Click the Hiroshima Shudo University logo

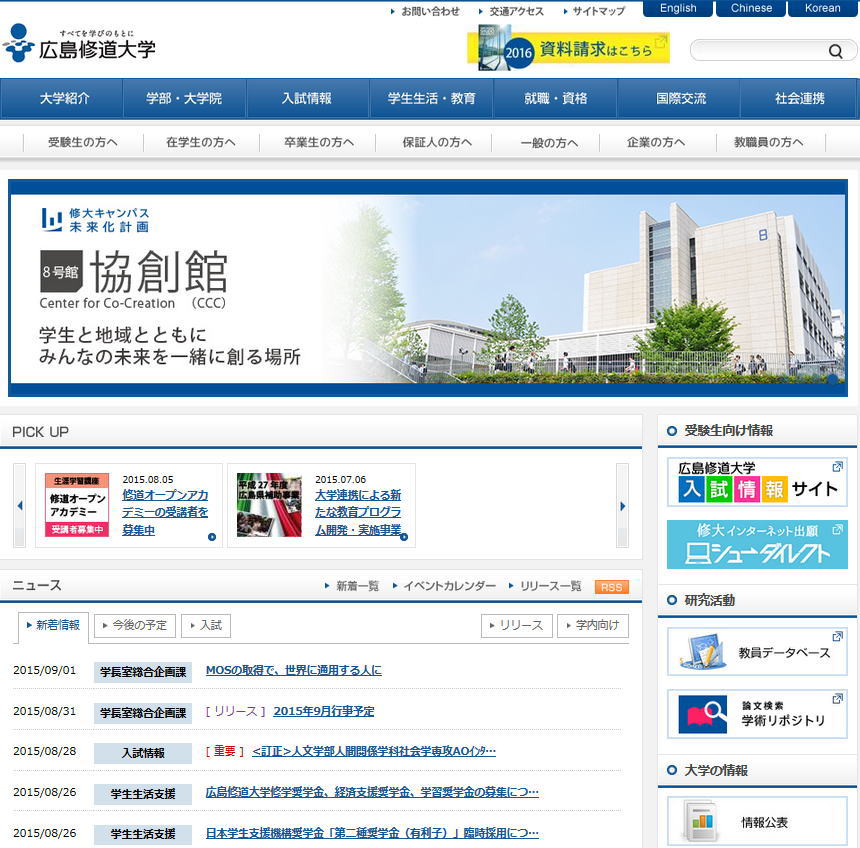[80, 44]
